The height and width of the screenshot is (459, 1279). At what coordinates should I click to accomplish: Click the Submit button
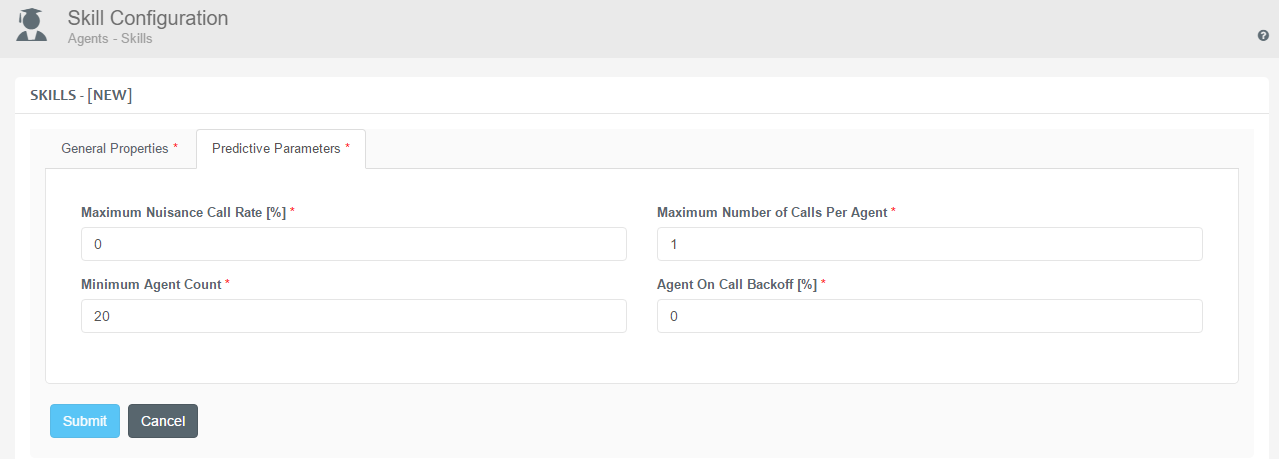[85, 421]
